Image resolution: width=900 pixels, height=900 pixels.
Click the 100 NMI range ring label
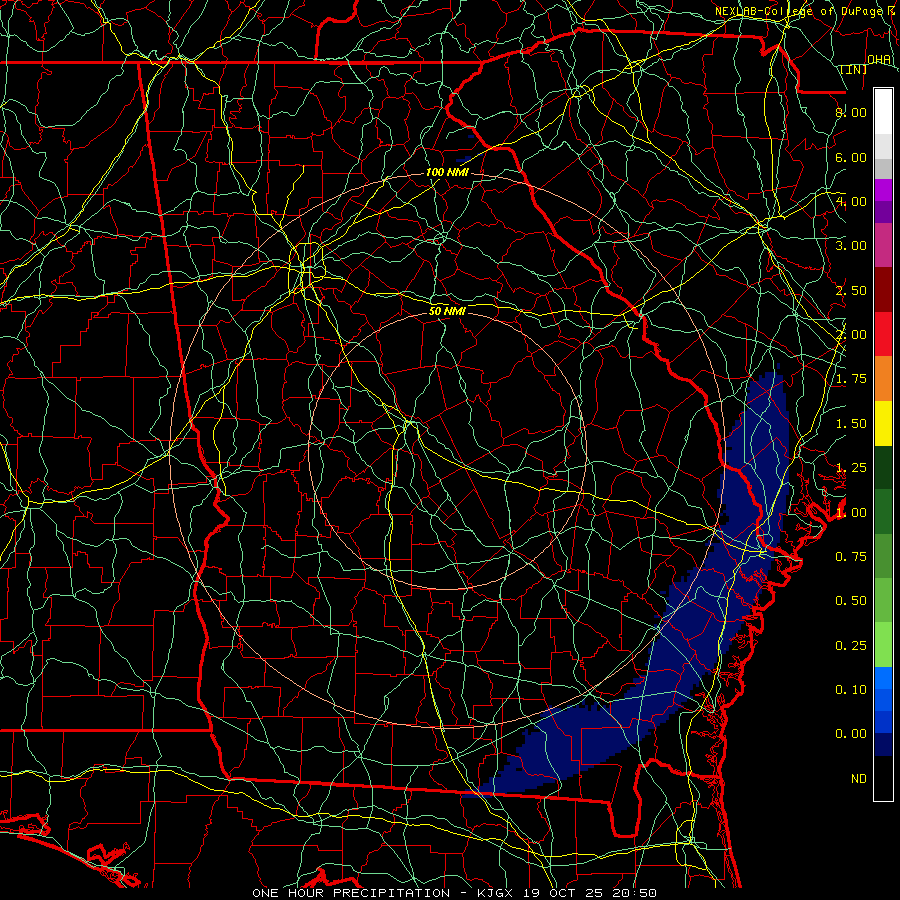(x=447, y=172)
